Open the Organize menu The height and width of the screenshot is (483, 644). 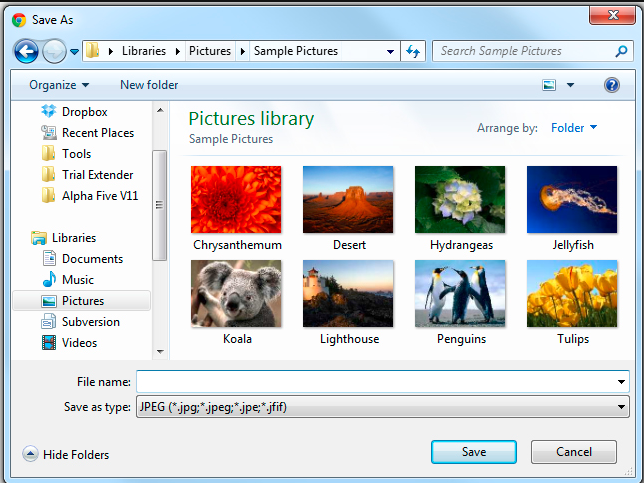[59, 85]
